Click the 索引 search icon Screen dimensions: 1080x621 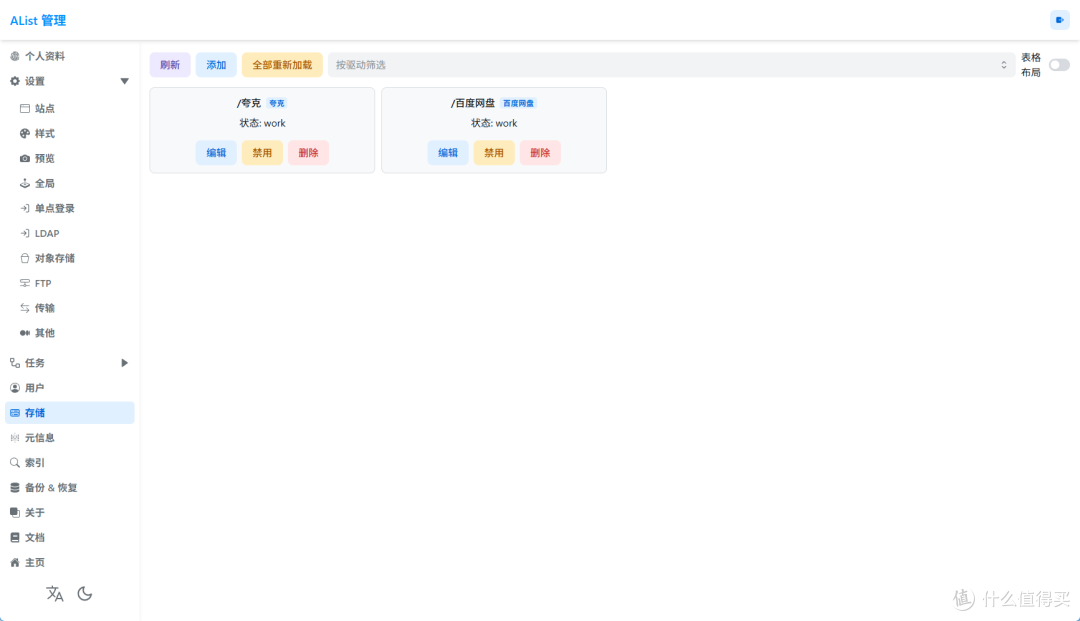click(14, 463)
